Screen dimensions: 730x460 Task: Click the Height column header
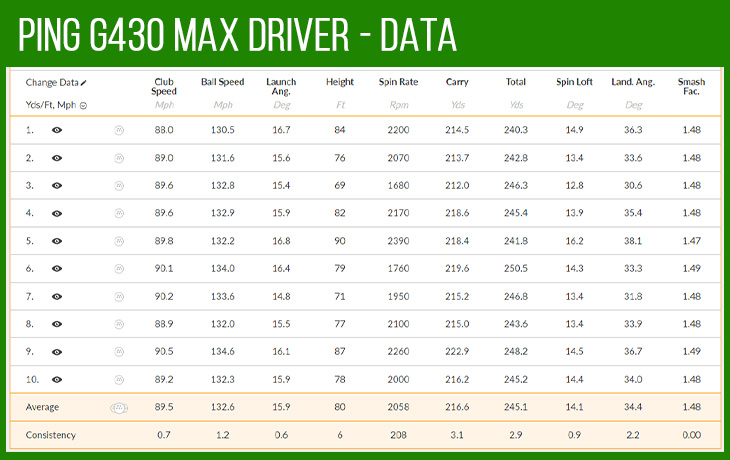click(340, 82)
